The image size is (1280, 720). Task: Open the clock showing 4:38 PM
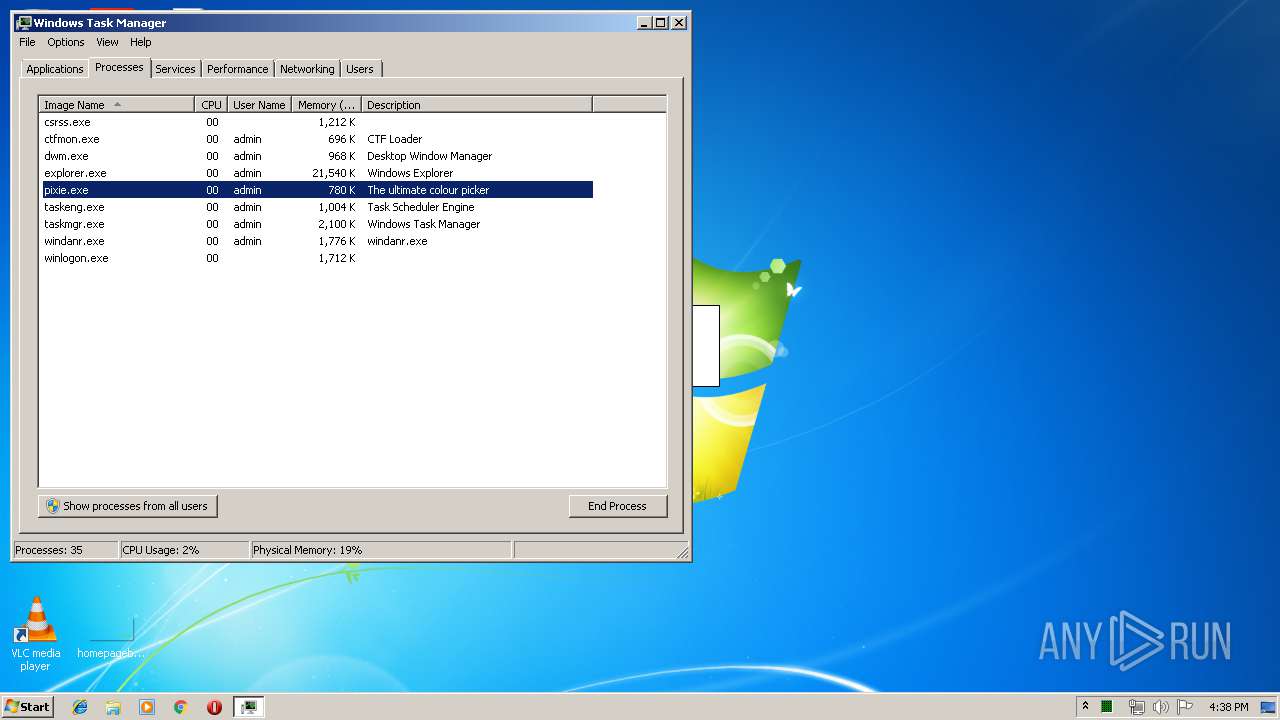pyautogui.click(x=1228, y=707)
